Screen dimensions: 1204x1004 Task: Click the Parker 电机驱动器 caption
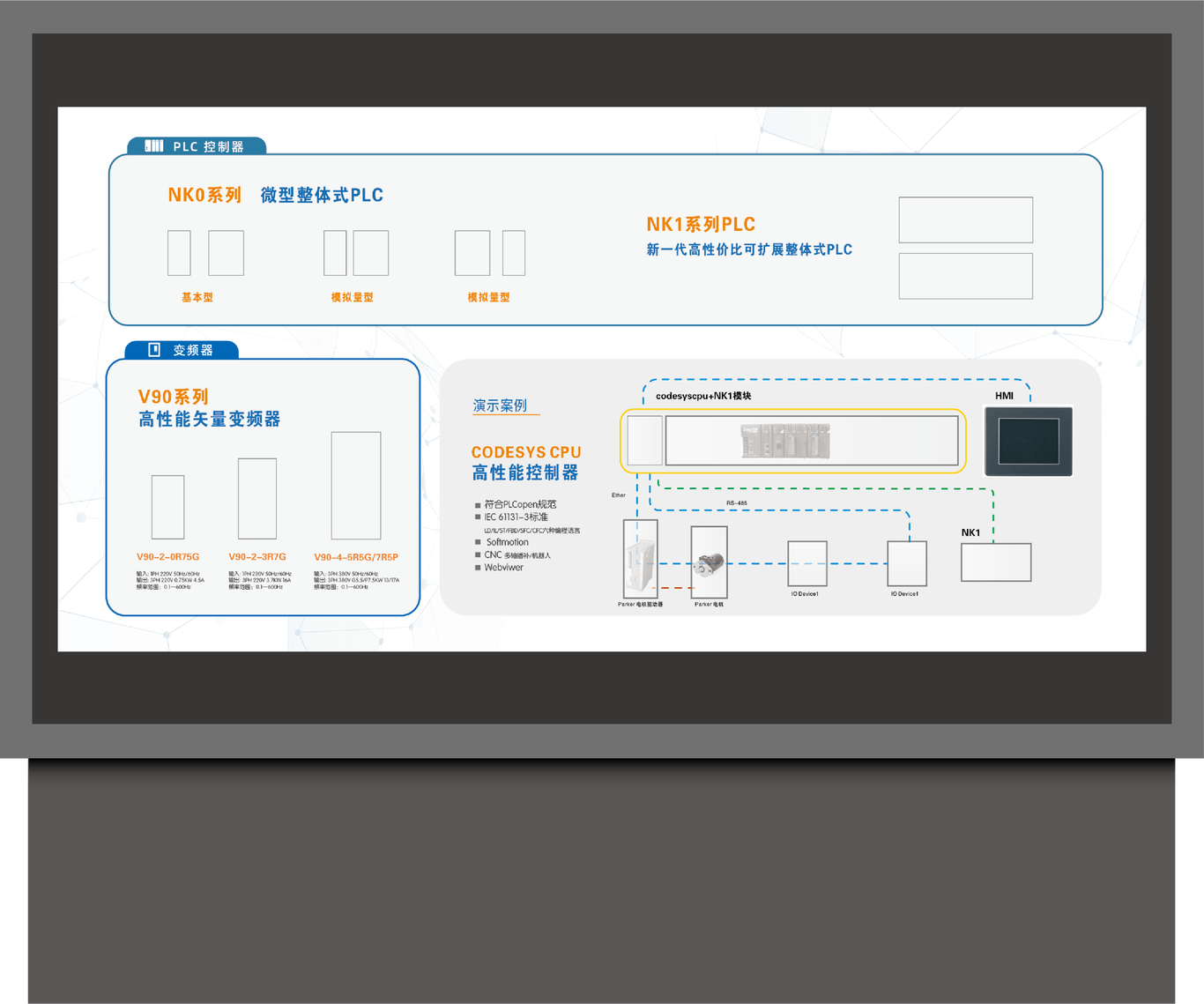pyautogui.click(x=640, y=605)
